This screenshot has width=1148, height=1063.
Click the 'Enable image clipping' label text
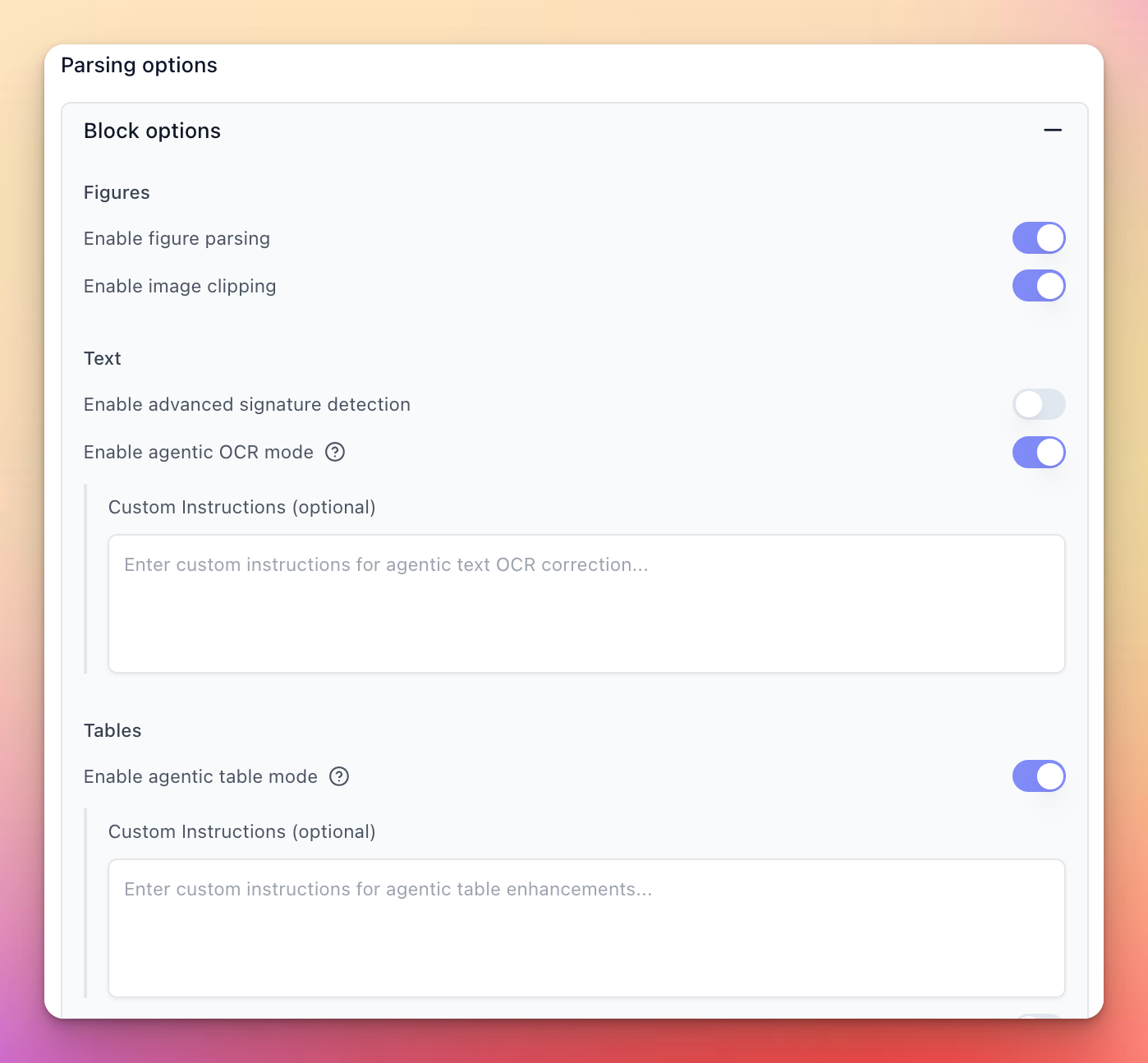[180, 286]
